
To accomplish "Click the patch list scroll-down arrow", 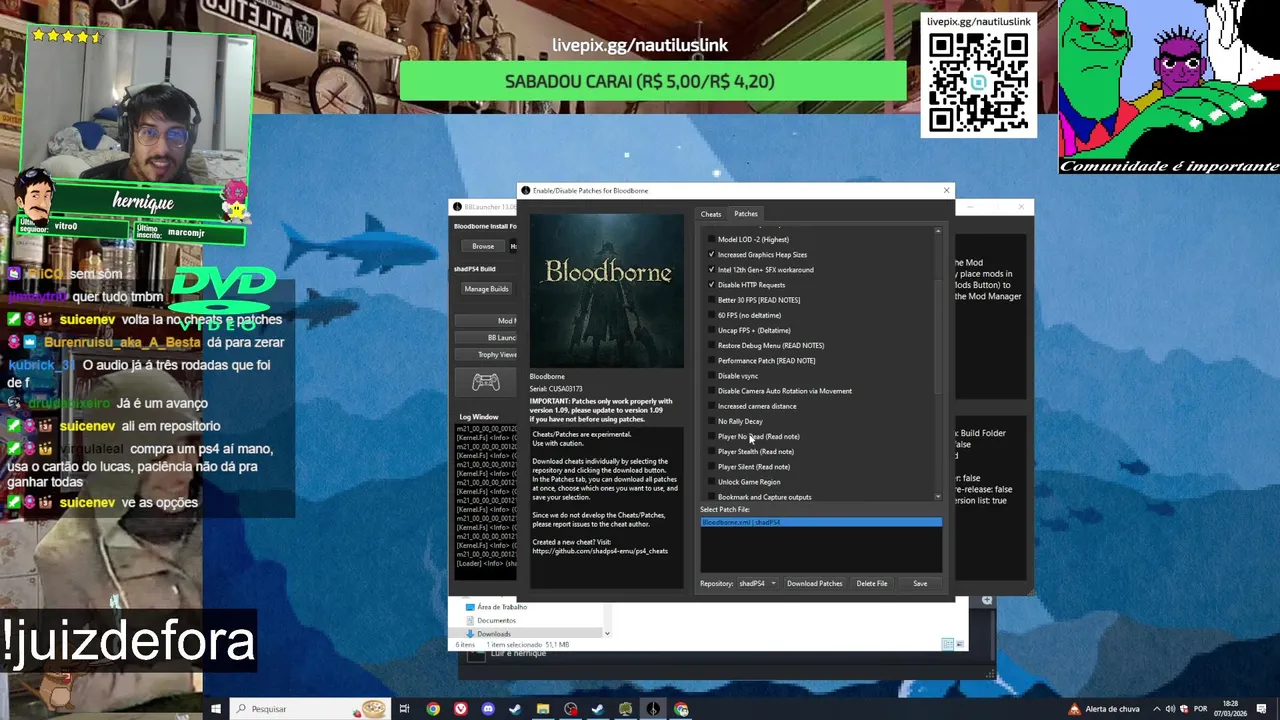I will pyautogui.click(x=938, y=497).
